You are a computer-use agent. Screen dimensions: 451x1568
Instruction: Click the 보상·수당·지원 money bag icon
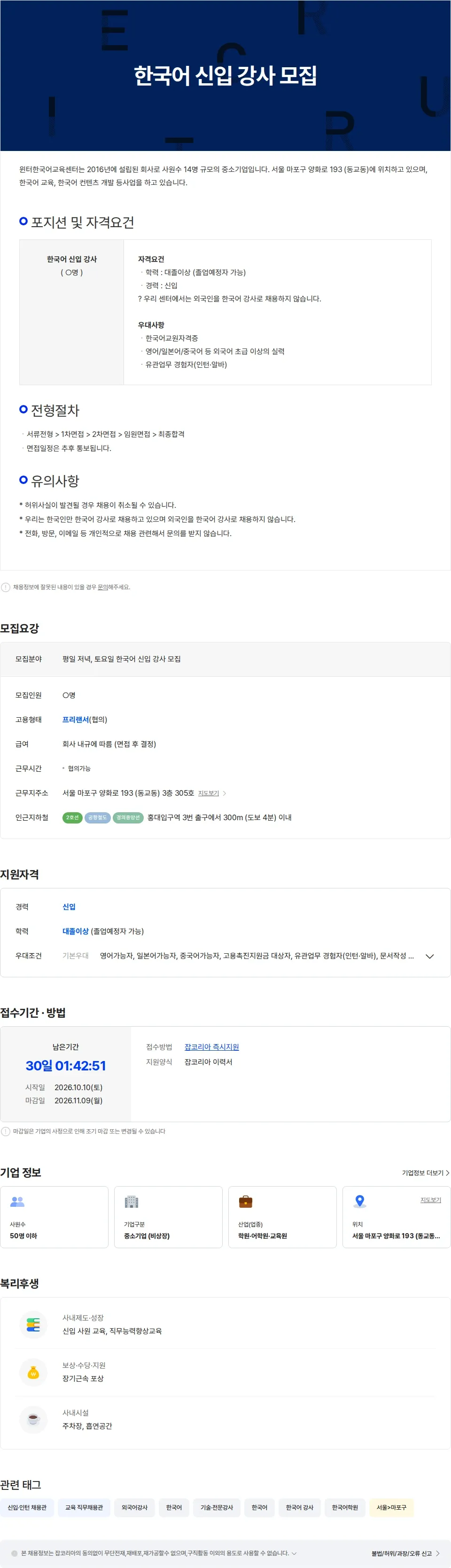pos(33,1372)
